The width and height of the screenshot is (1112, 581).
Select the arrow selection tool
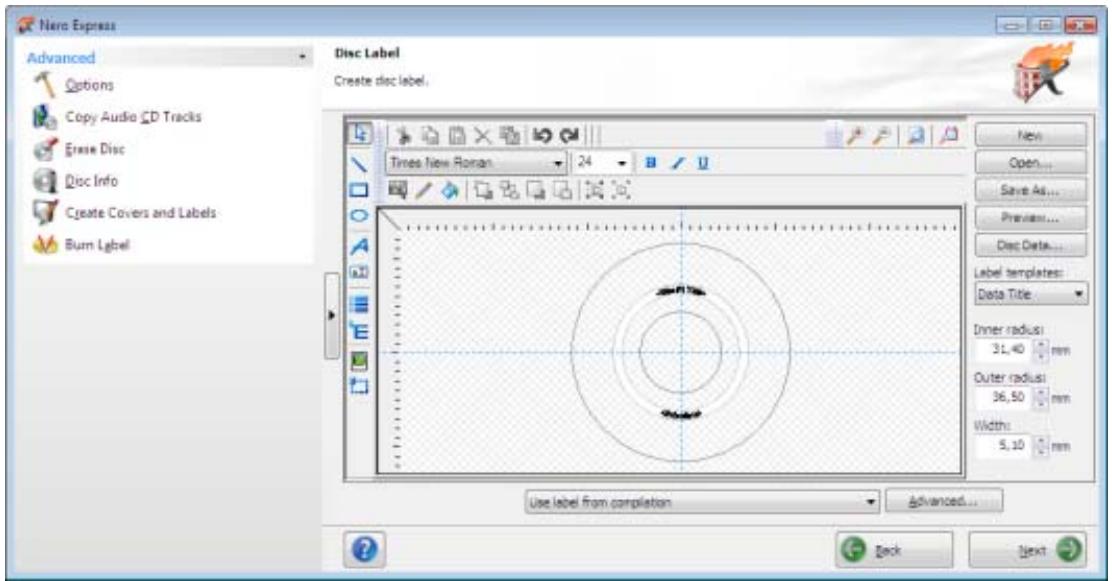click(360, 133)
